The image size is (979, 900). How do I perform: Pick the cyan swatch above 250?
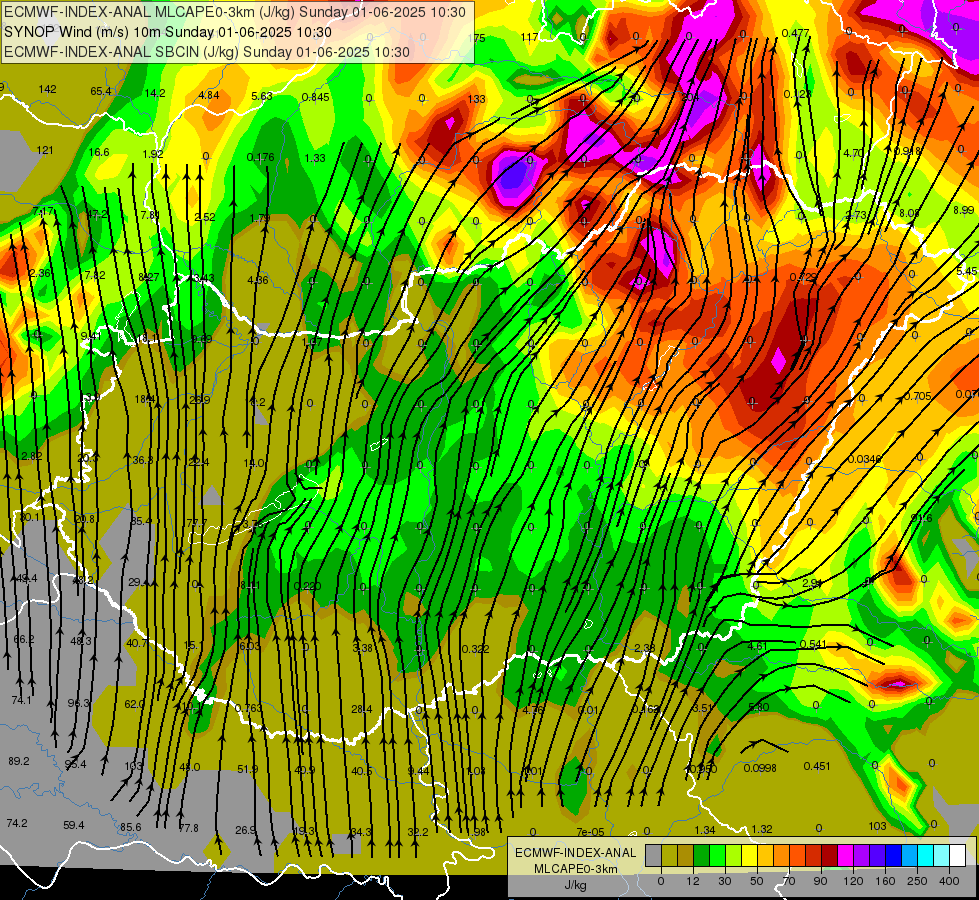(x=925, y=855)
